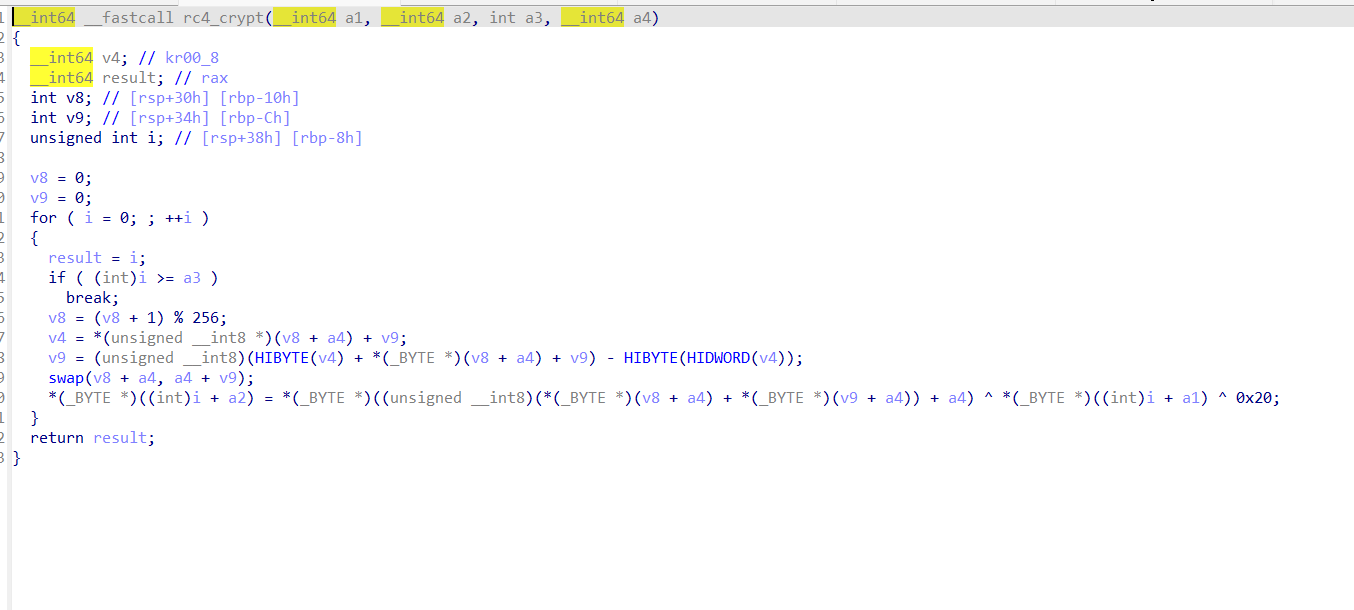The height and width of the screenshot is (610, 1354).
Task: Select the 0x20 hex constant
Action: [1257, 398]
